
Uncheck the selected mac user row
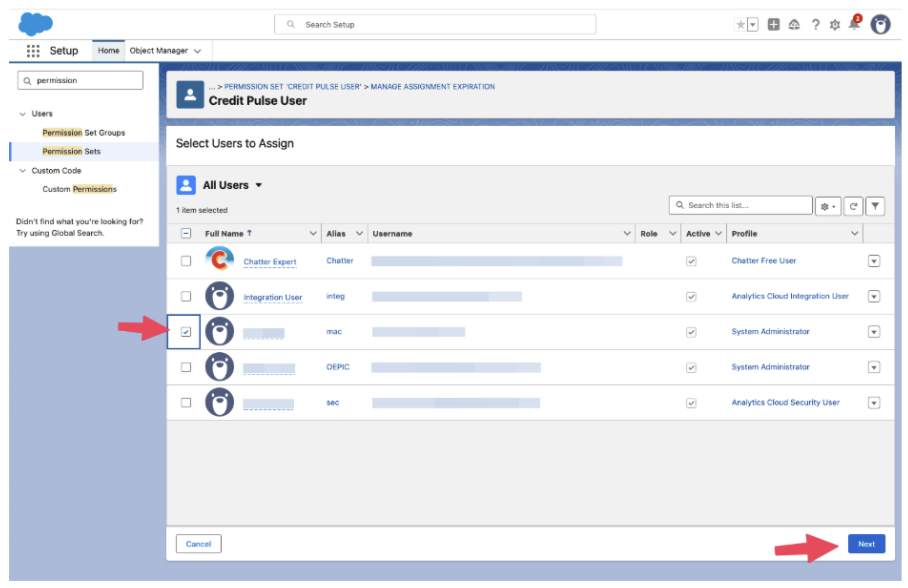coord(186,332)
